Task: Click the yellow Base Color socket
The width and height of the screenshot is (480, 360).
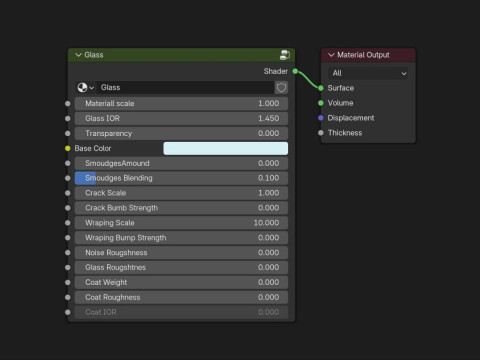Action: tap(68, 148)
